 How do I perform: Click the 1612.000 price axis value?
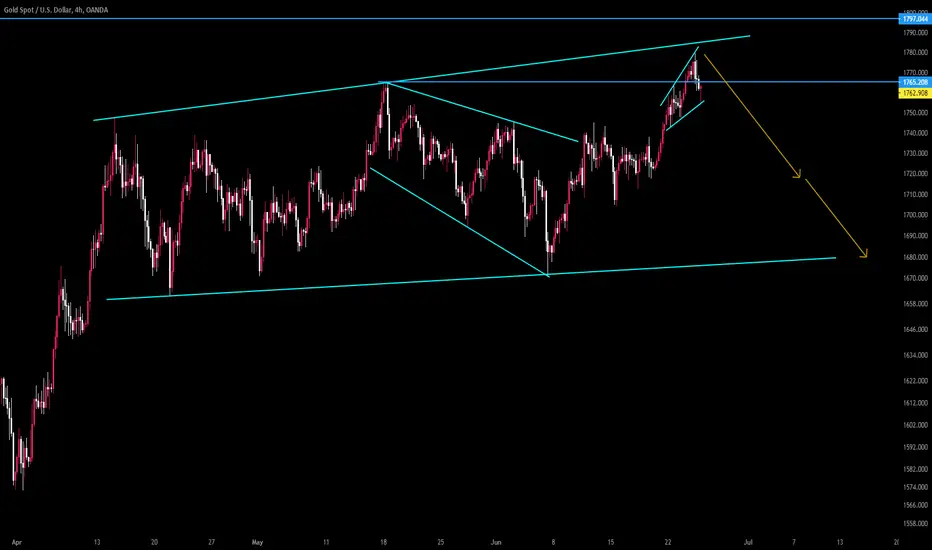[915, 403]
